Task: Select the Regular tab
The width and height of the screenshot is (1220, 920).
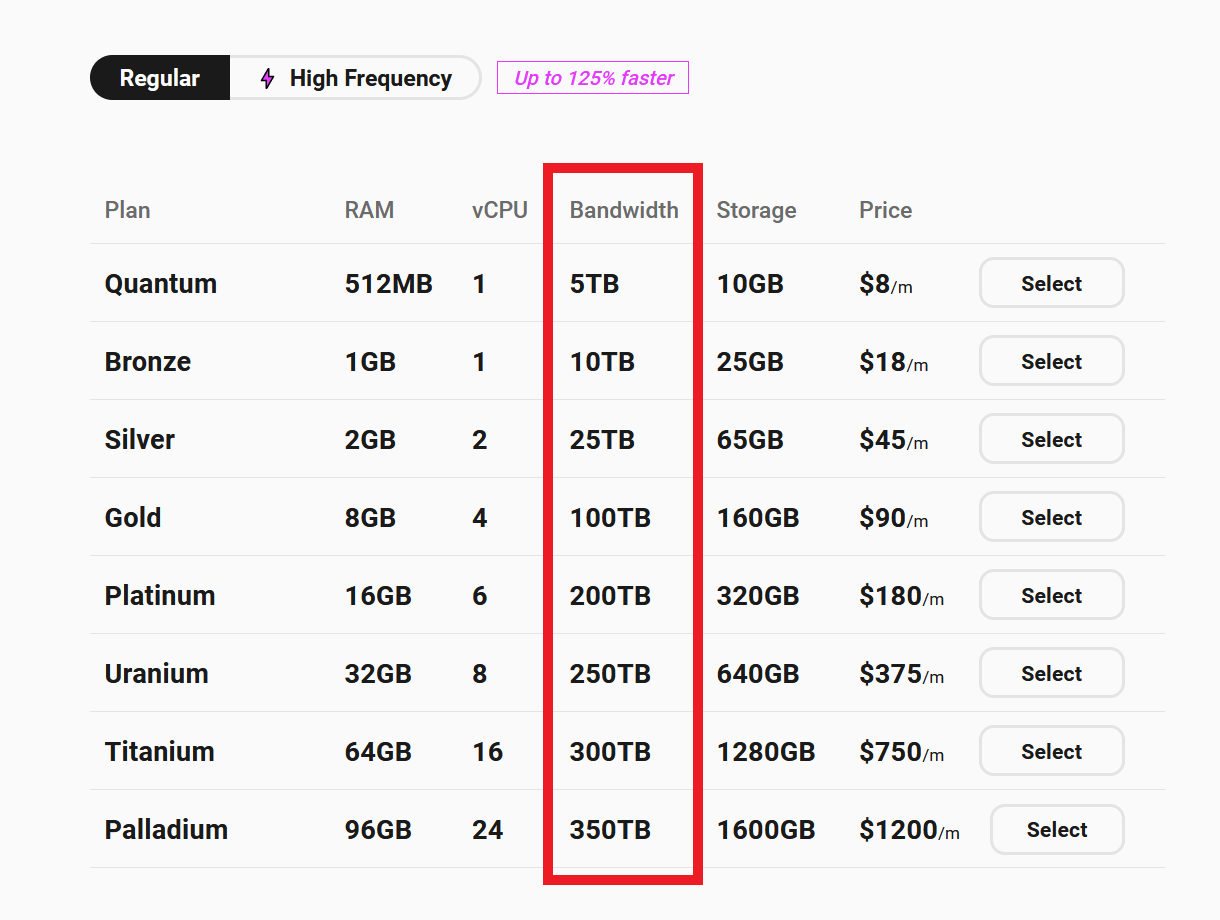Action: click(x=160, y=77)
